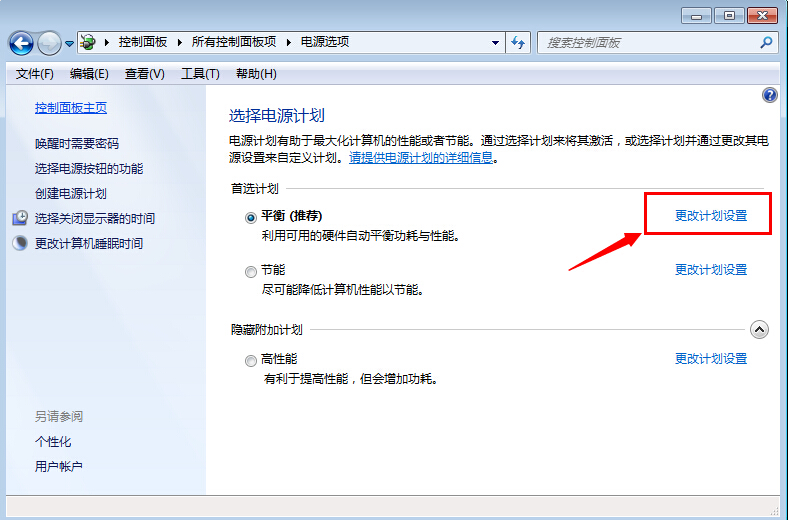Collapse 隐藏附加计划 section with chevron
The image size is (788, 520).
pos(759,330)
